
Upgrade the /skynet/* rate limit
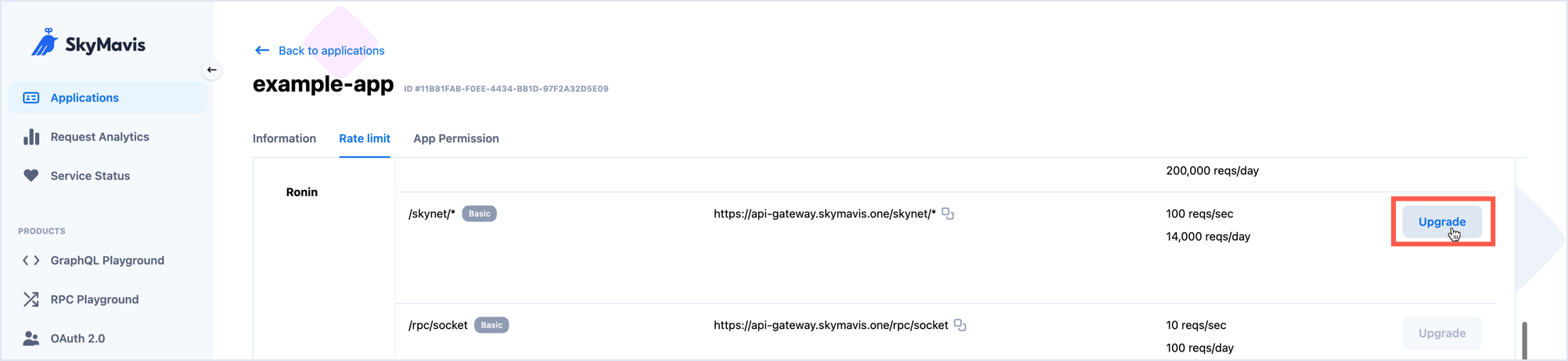coord(1442,222)
